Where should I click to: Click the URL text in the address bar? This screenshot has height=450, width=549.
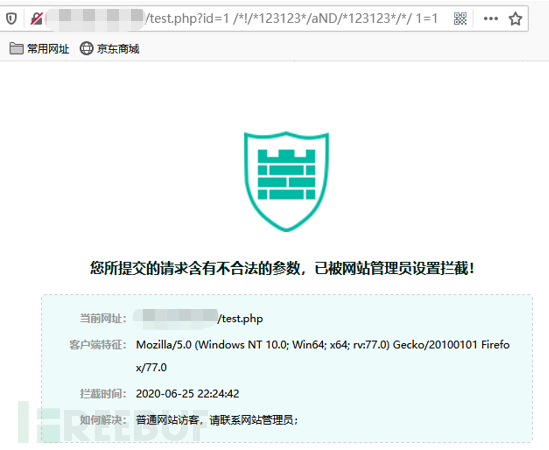click(291, 18)
